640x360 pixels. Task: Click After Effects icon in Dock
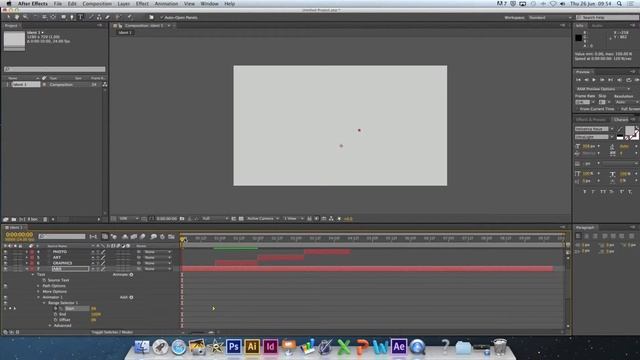click(x=398, y=347)
